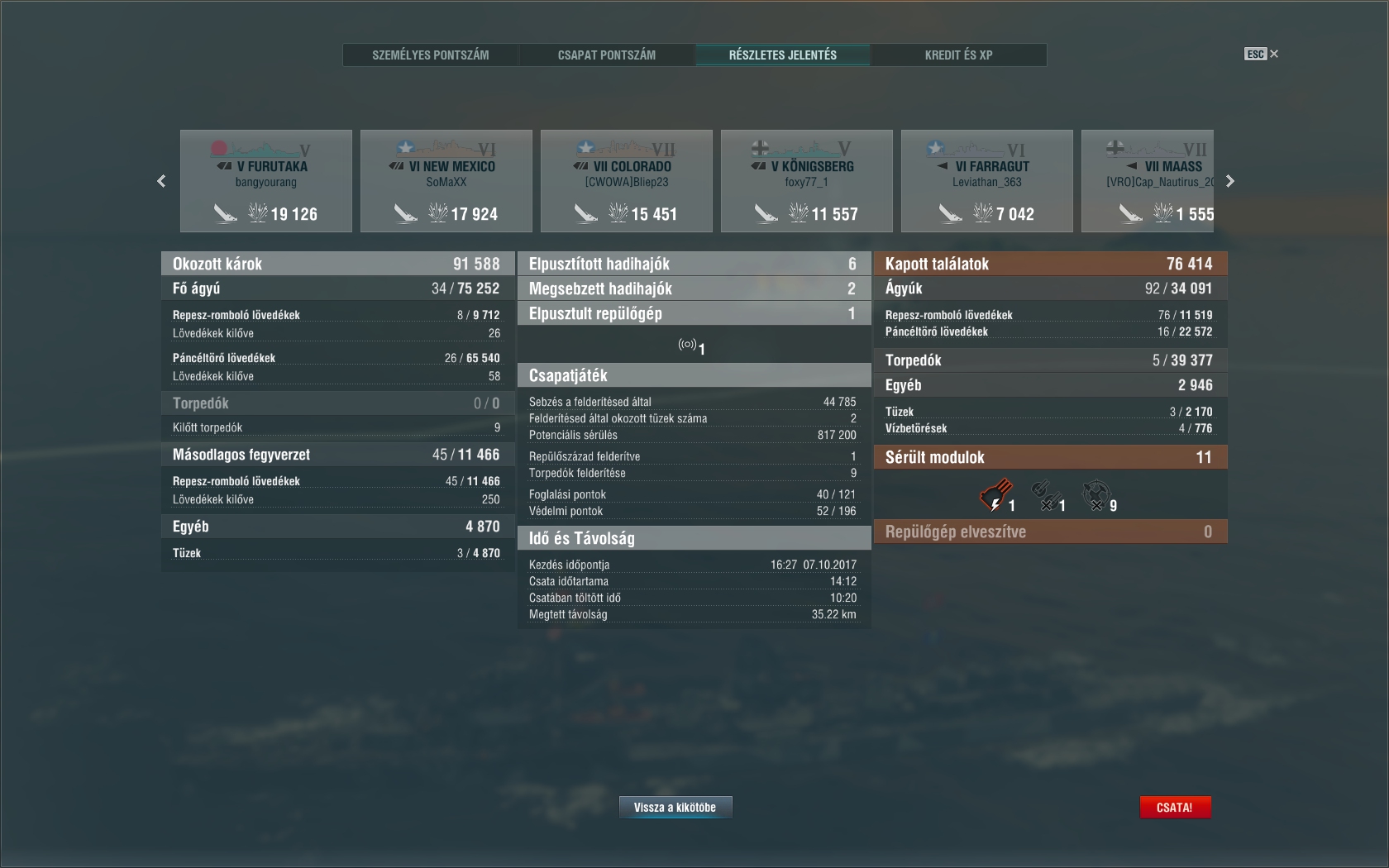
Task: Click the damage burst icon next to 19 126
Action: (x=258, y=213)
